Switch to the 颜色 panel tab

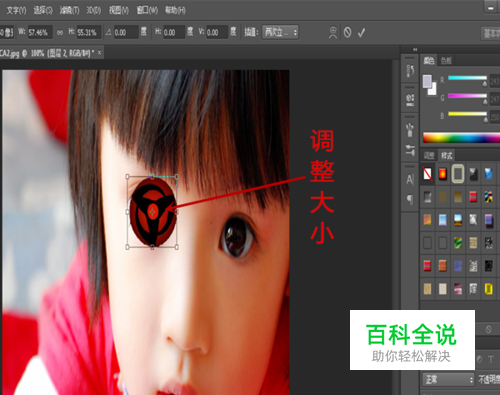429,61
